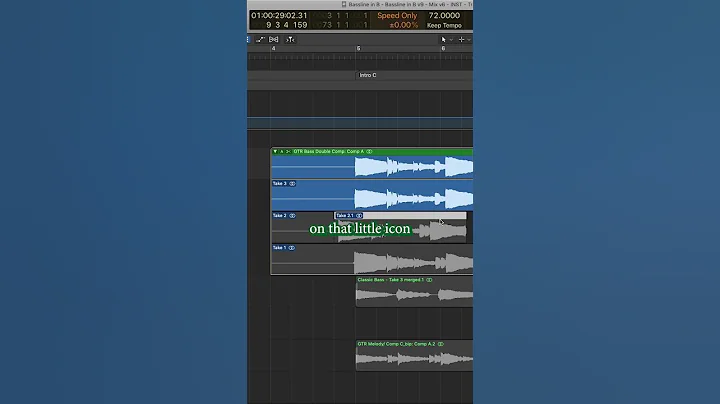Select the Take 1 label
Viewport: 720px width, 404px height.
click(279, 248)
